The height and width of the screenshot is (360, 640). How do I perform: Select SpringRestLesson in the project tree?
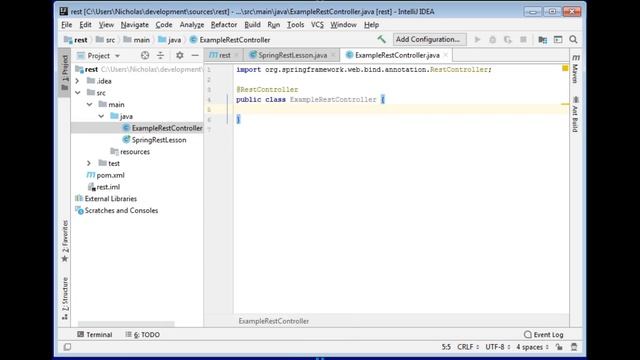pyautogui.click(x=154, y=140)
